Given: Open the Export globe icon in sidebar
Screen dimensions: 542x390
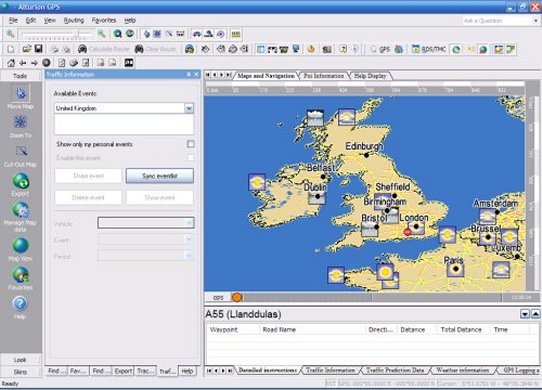Looking at the screenshot, I should pos(21,181).
